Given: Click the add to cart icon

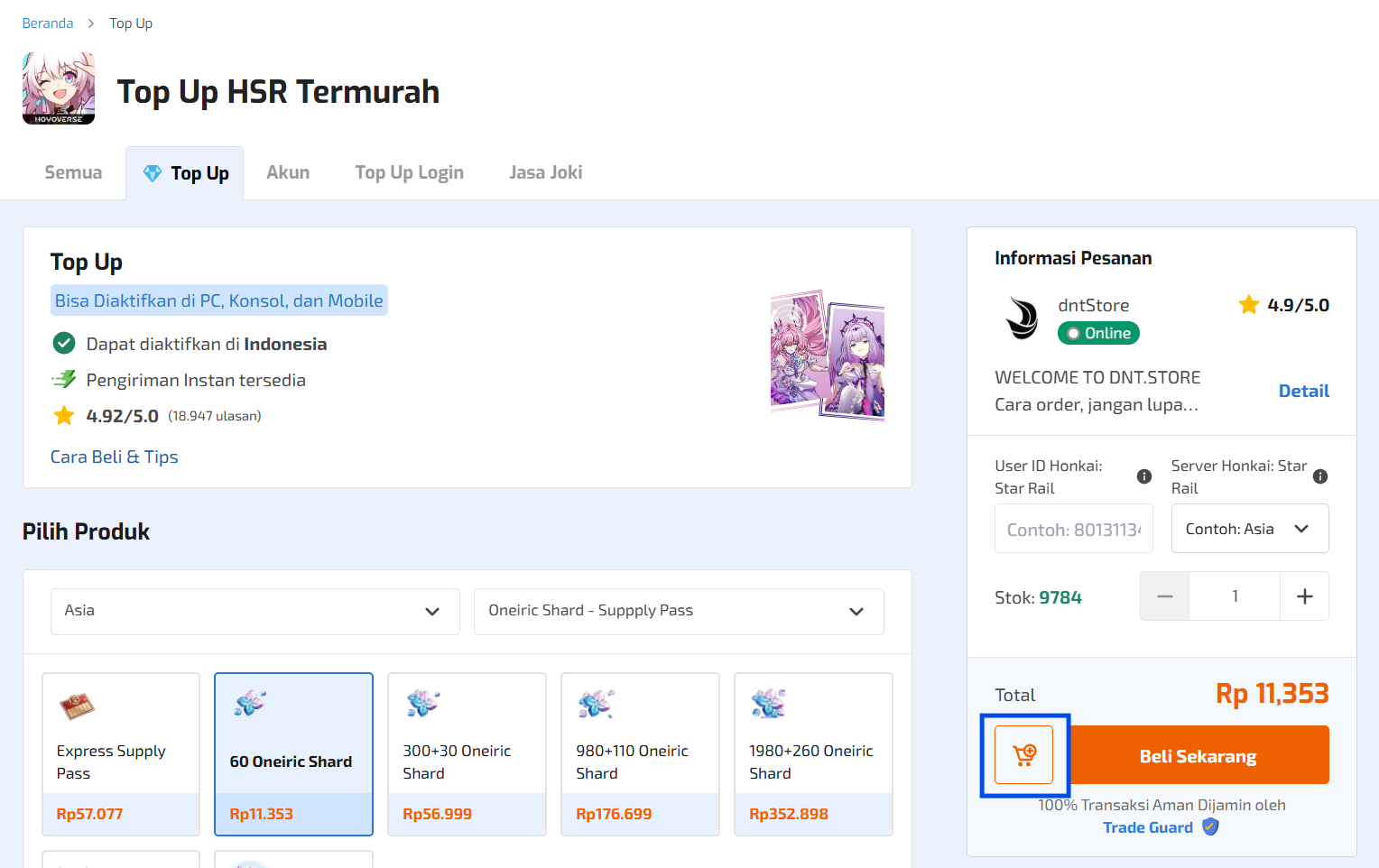Looking at the screenshot, I should (x=1023, y=755).
